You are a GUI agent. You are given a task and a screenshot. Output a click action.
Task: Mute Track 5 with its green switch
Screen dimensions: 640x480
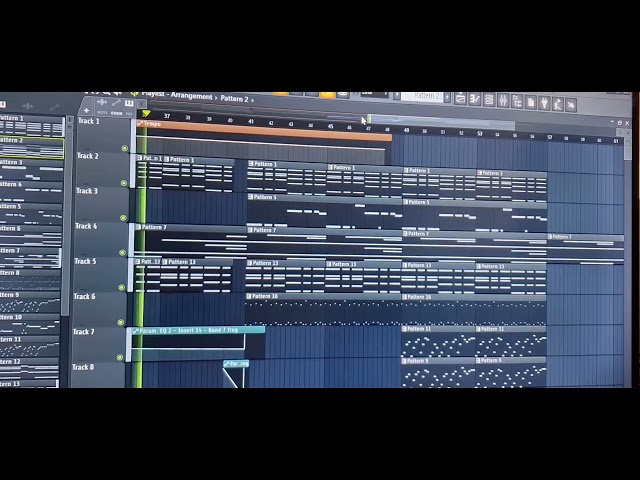(x=121, y=287)
